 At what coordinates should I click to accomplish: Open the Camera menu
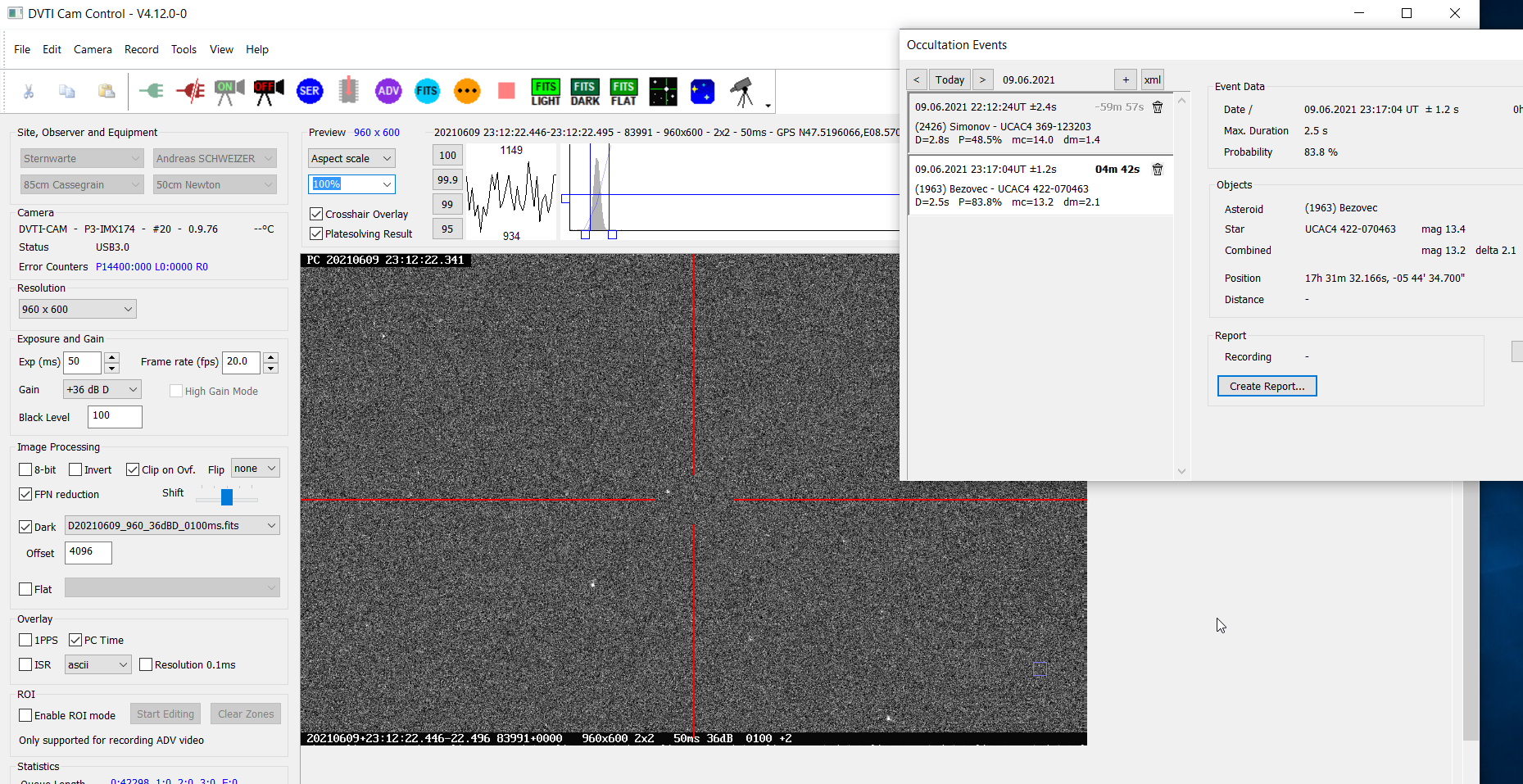pos(93,49)
